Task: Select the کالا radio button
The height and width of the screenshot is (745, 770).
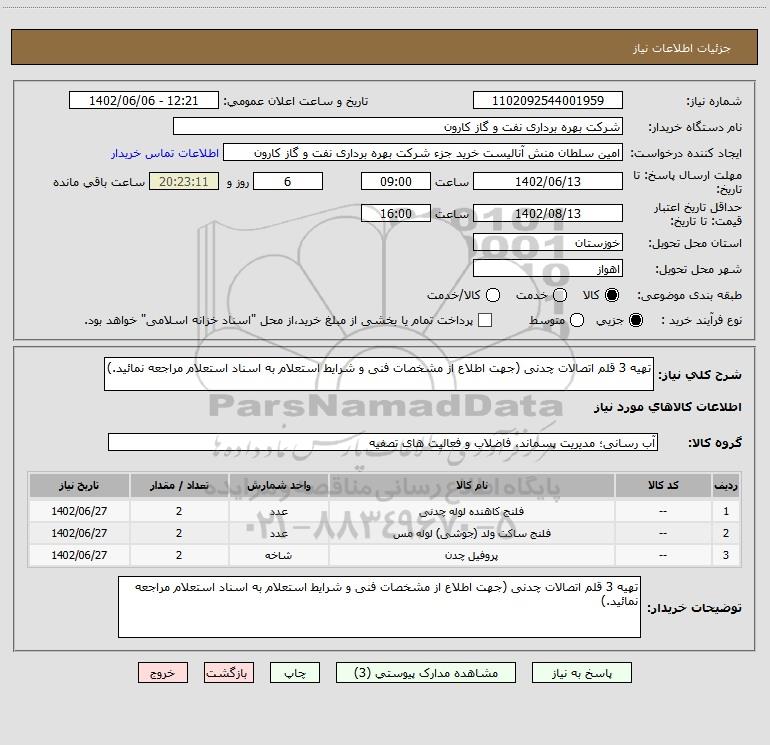Action: coord(612,295)
